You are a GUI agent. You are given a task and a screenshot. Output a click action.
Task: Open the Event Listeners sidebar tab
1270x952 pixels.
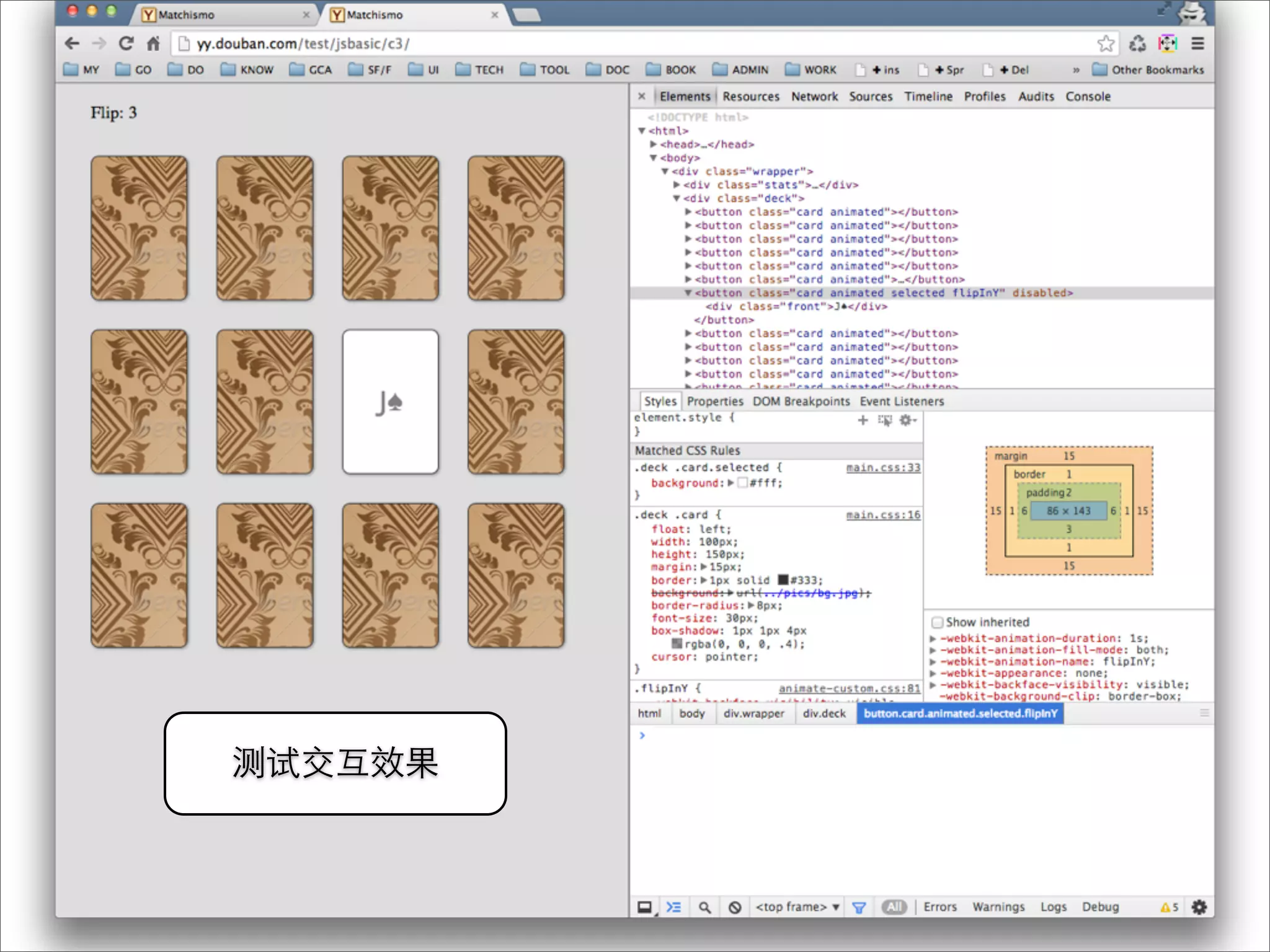pyautogui.click(x=902, y=402)
